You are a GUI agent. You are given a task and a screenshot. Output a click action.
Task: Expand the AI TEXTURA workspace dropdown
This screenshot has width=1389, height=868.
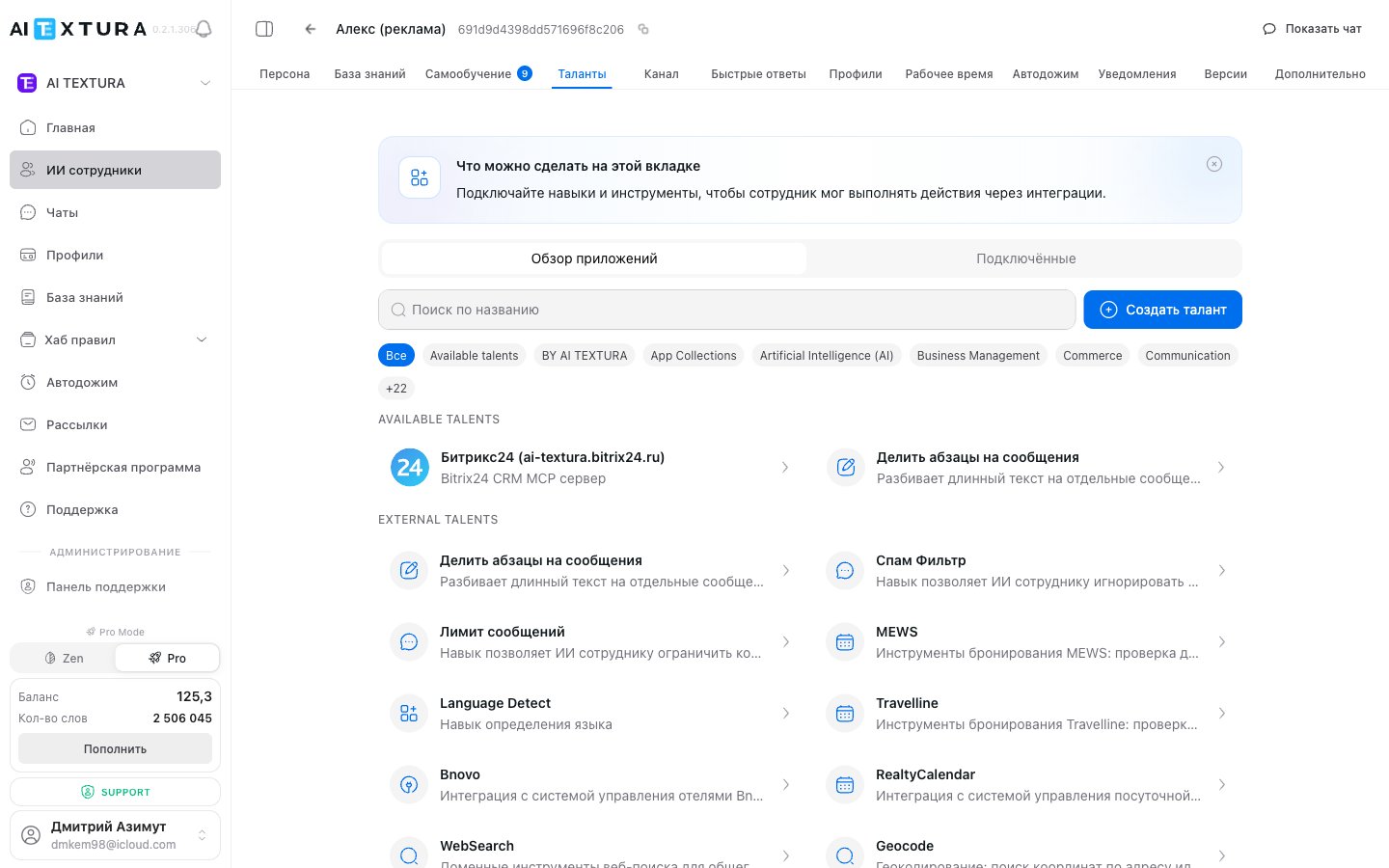click(205, 83)
